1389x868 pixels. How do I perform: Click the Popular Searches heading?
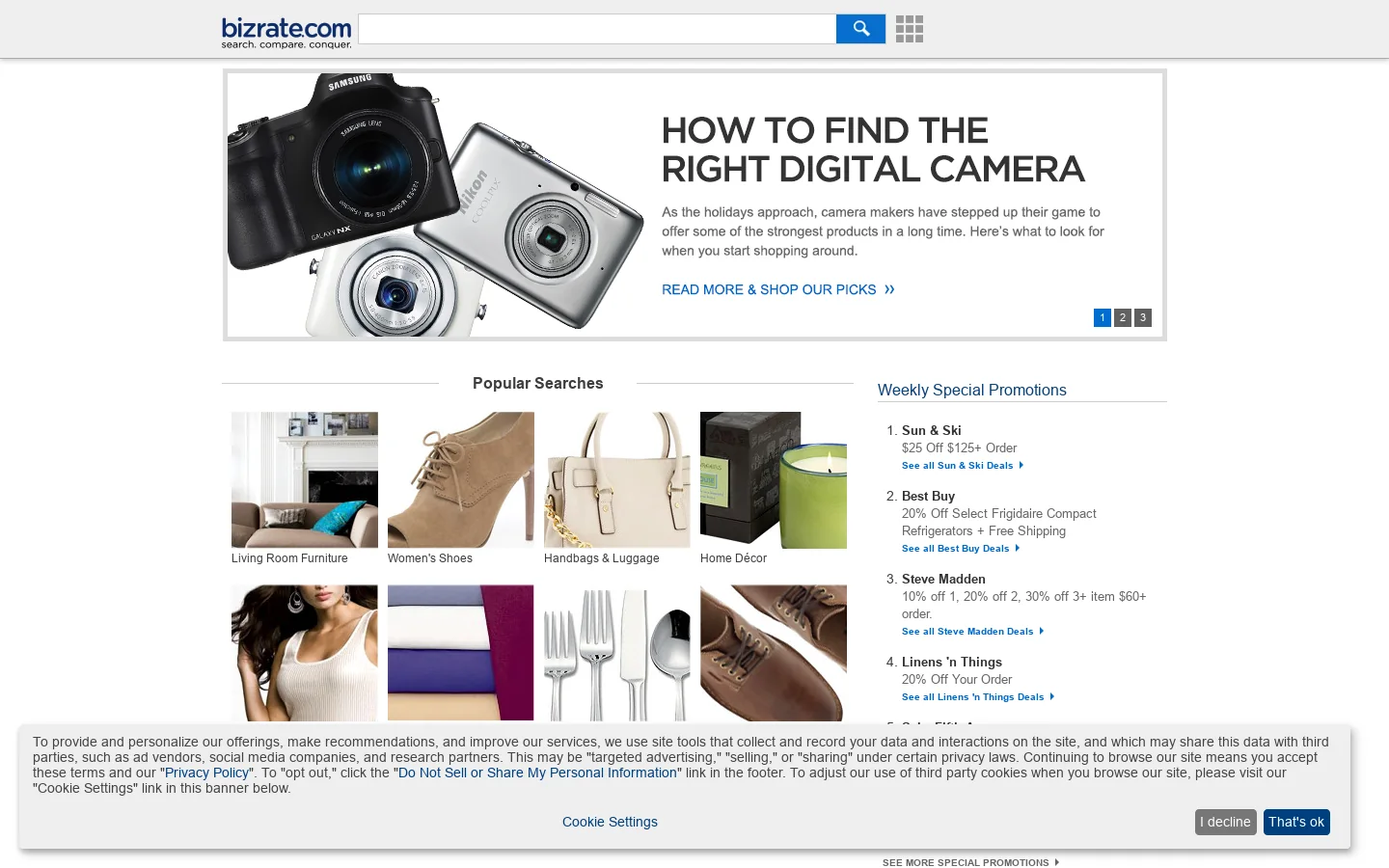coord(538,384)
